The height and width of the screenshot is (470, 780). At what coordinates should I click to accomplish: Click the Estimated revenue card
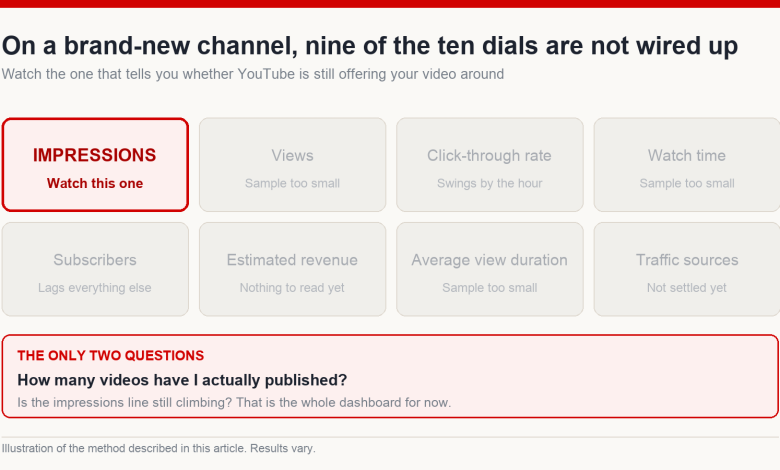click(292, 269)
